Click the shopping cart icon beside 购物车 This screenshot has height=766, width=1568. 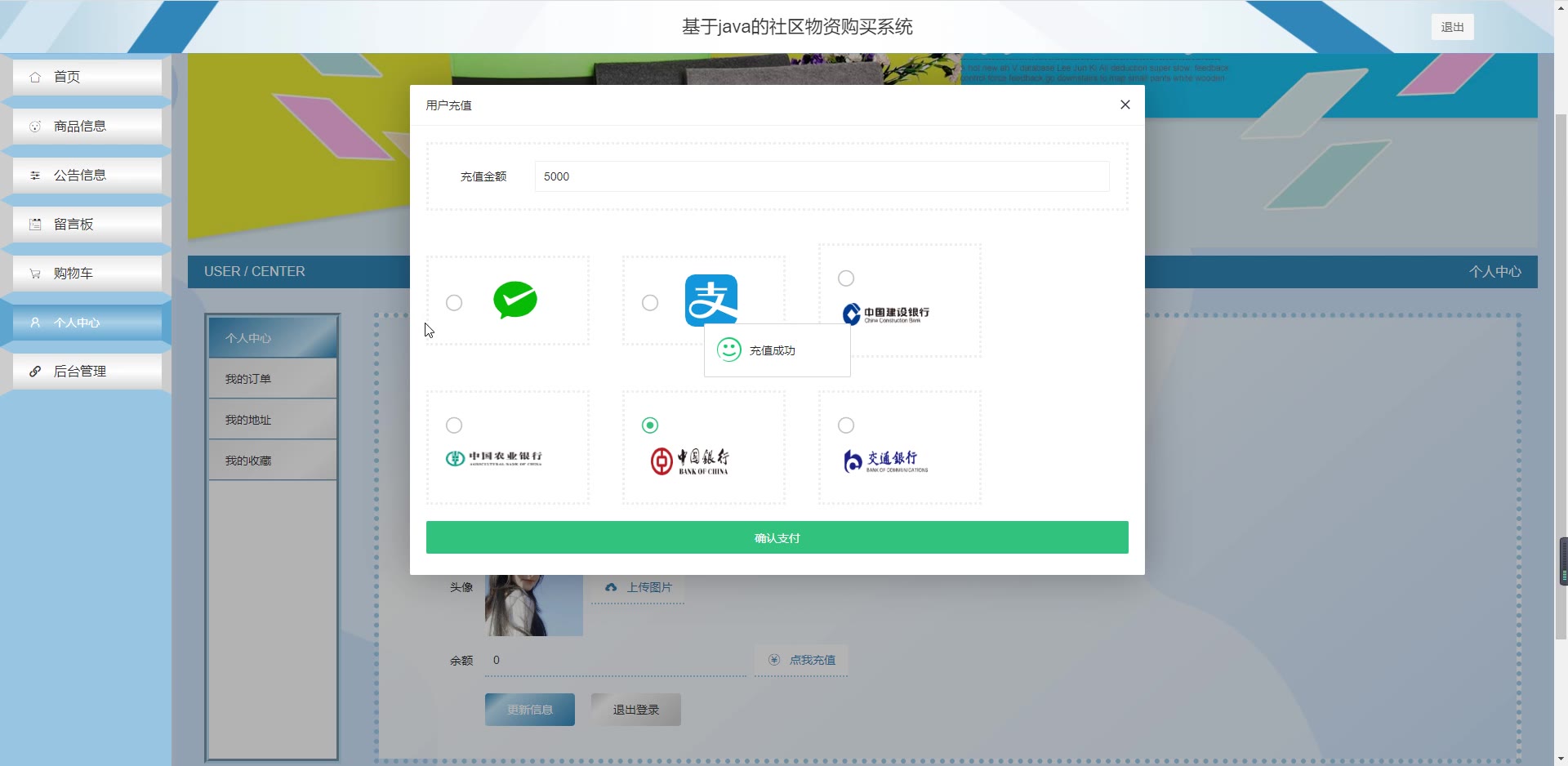35,274
